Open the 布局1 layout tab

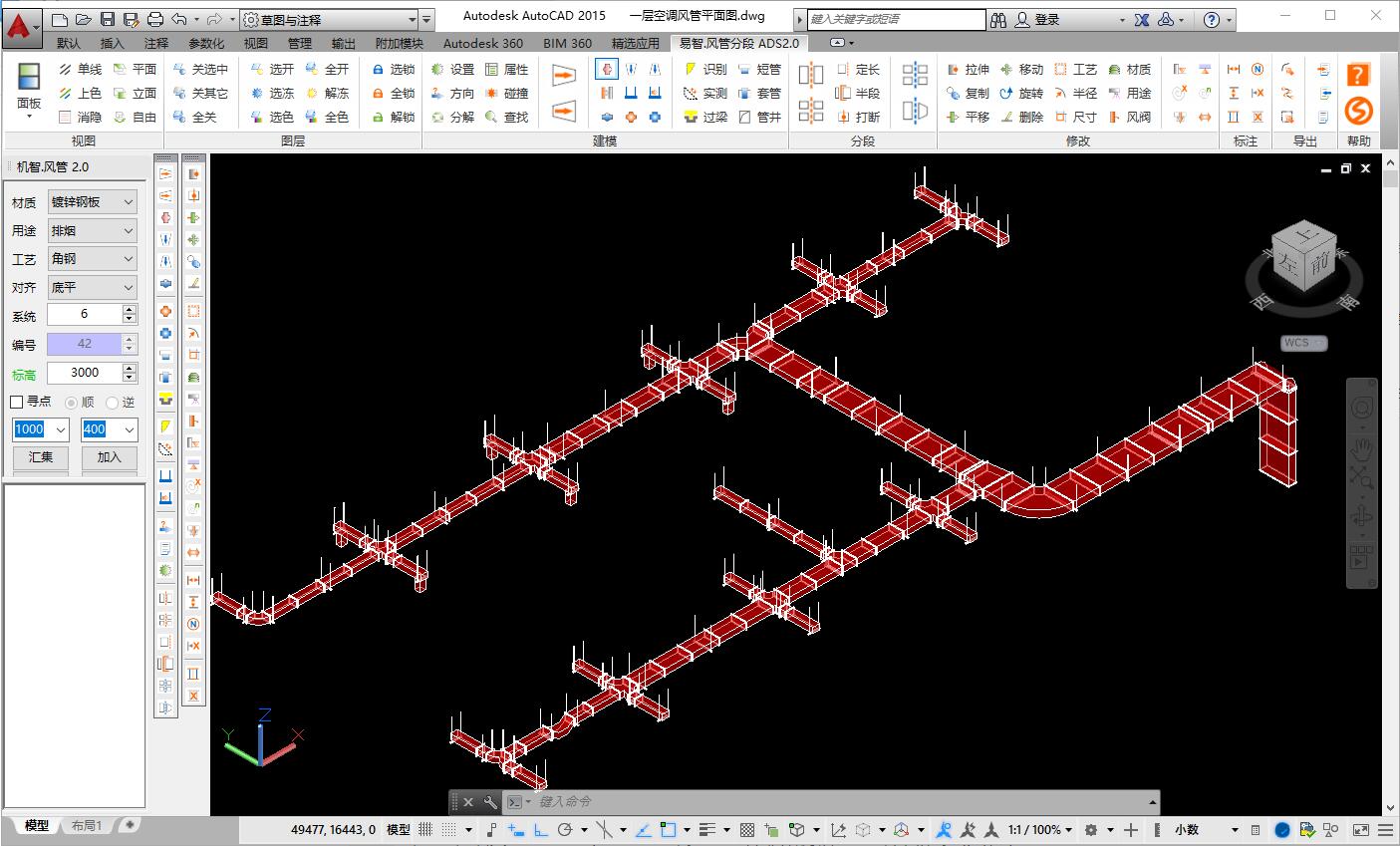[x=86, y=826]
